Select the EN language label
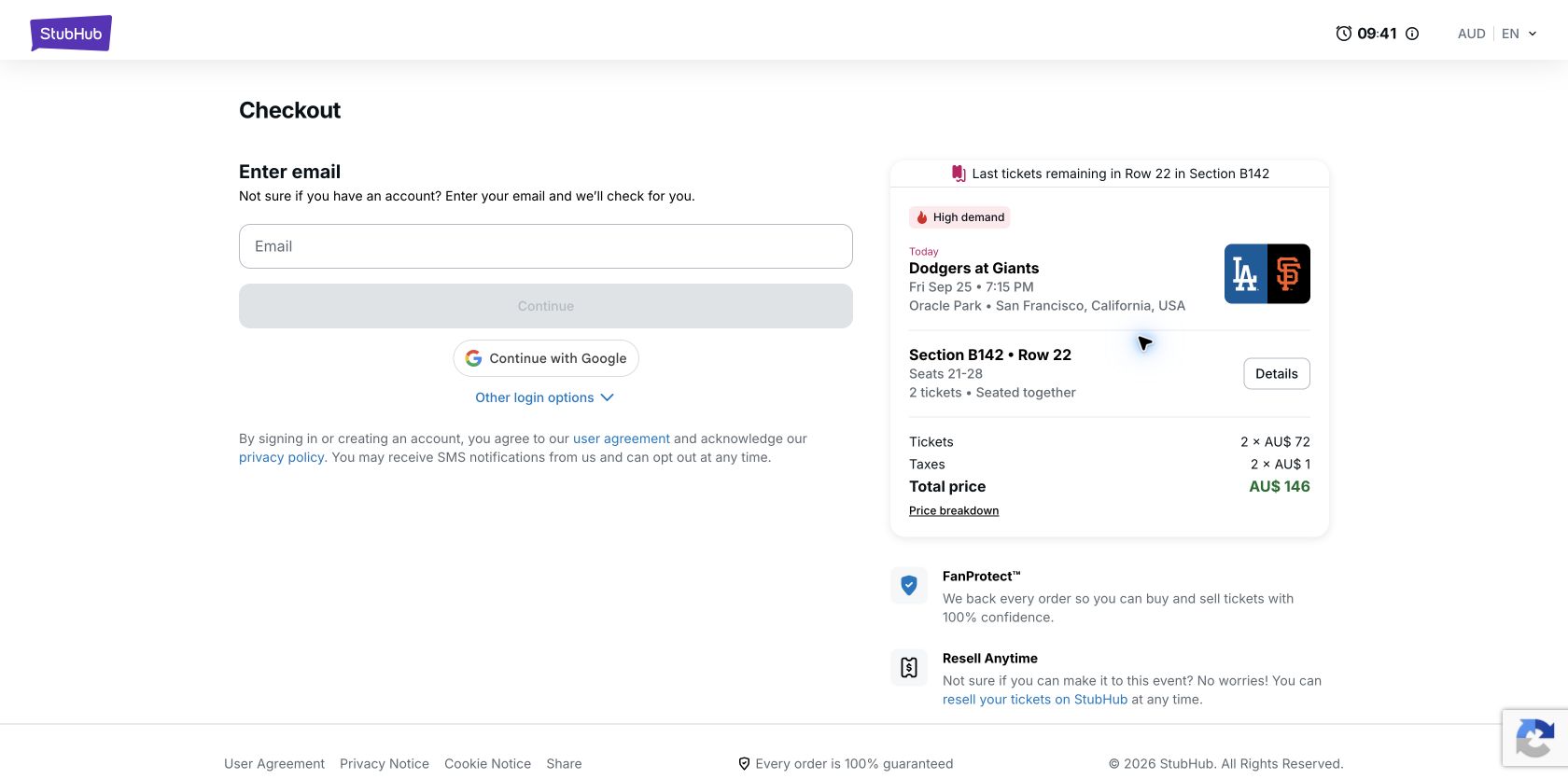The width and height of the screenshot is (1568, 779). (x=1510, y=34)
